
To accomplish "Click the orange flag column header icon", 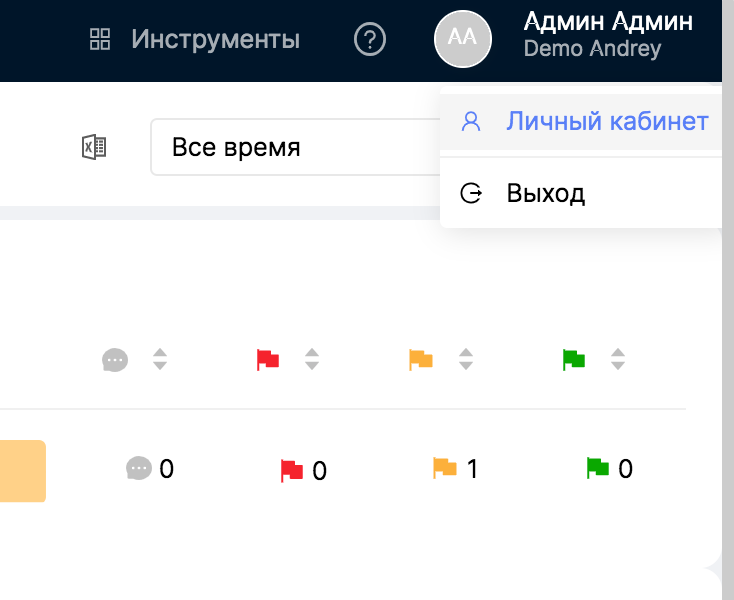I will pos(421,360).
